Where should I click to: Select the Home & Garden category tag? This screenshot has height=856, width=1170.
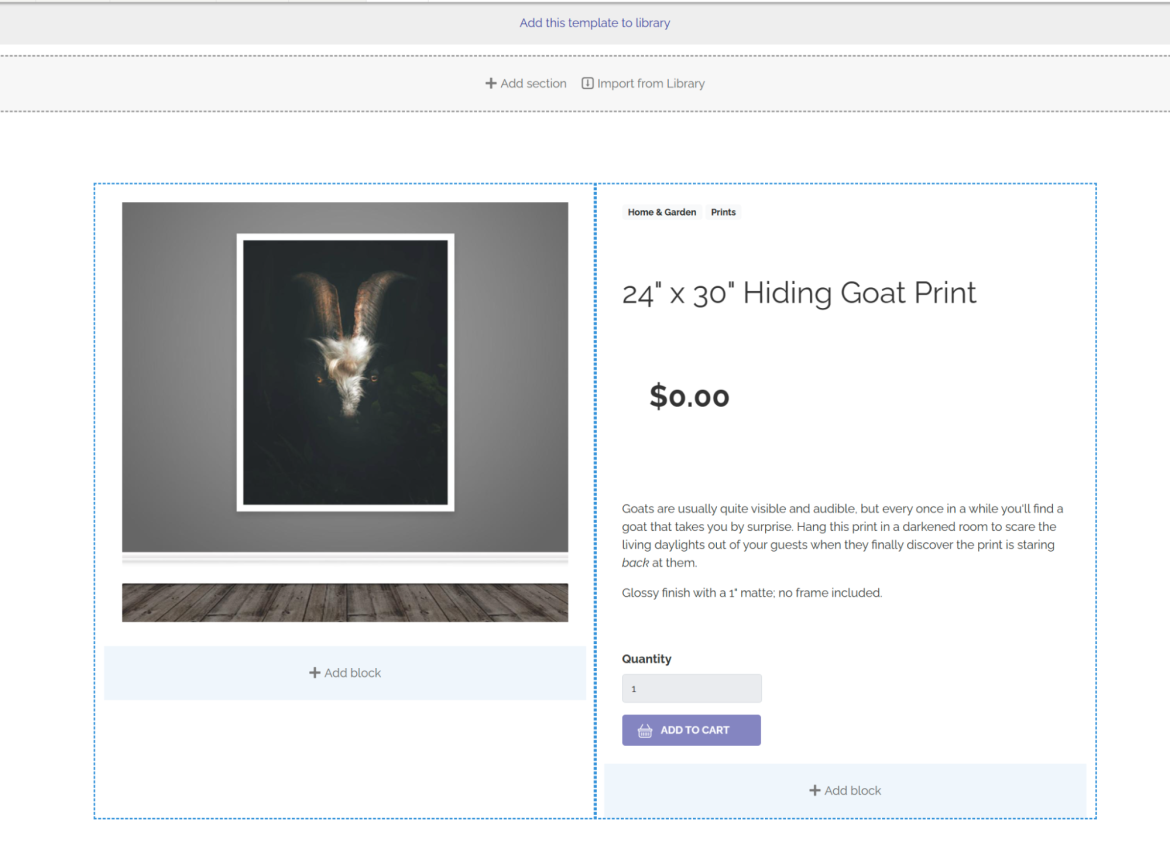(x=661, y=212)
